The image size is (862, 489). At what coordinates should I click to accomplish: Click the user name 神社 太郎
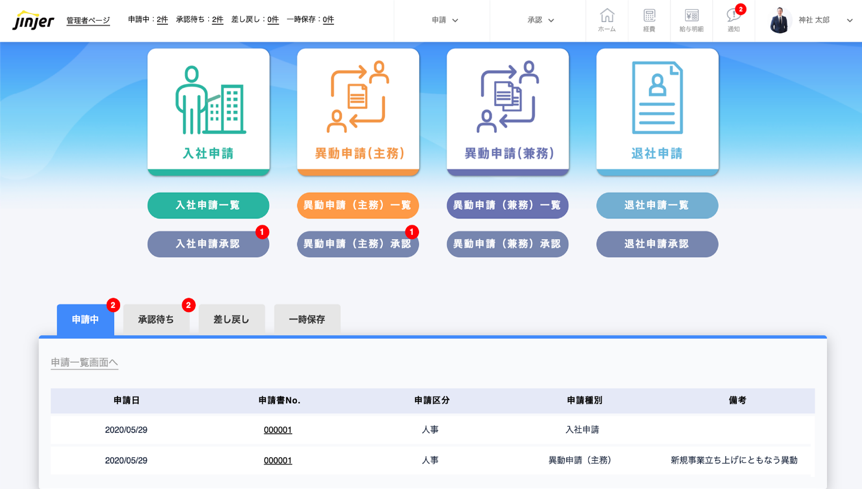[x=814, y=20]
